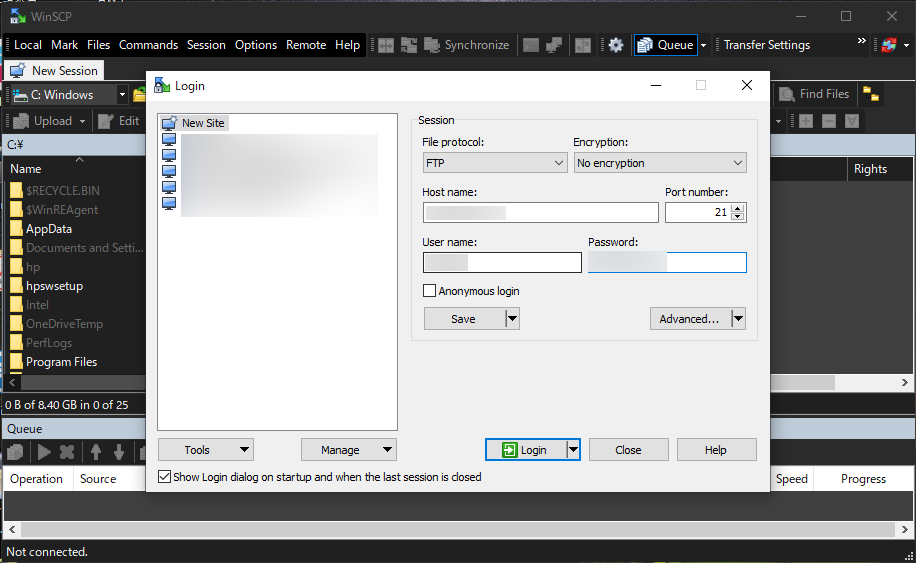Image resolution: width=916 pixels, height=563 pixels.
Task: Click the queue move down arrow icon
Action: [x=119, y=452]
